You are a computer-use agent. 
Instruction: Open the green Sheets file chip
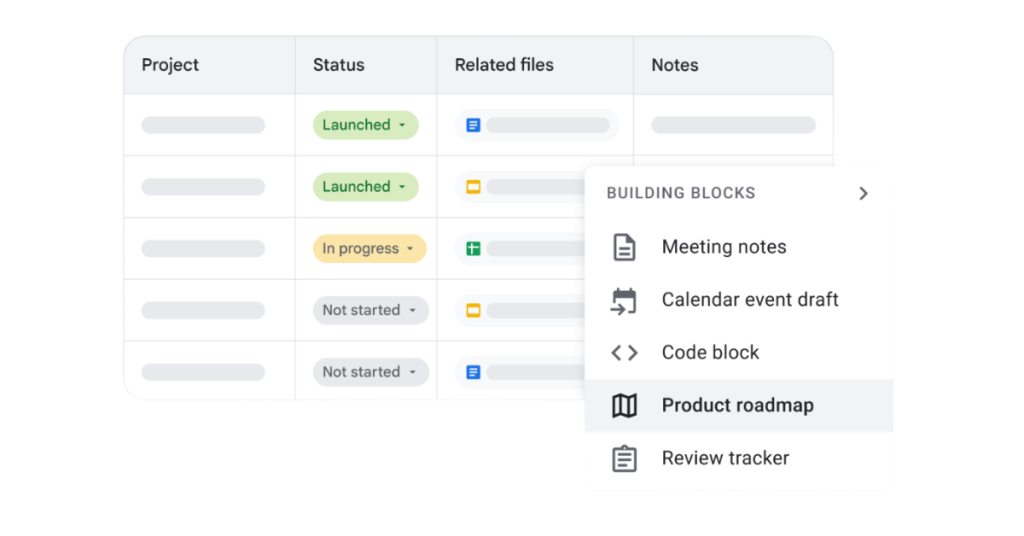point(520,248)
